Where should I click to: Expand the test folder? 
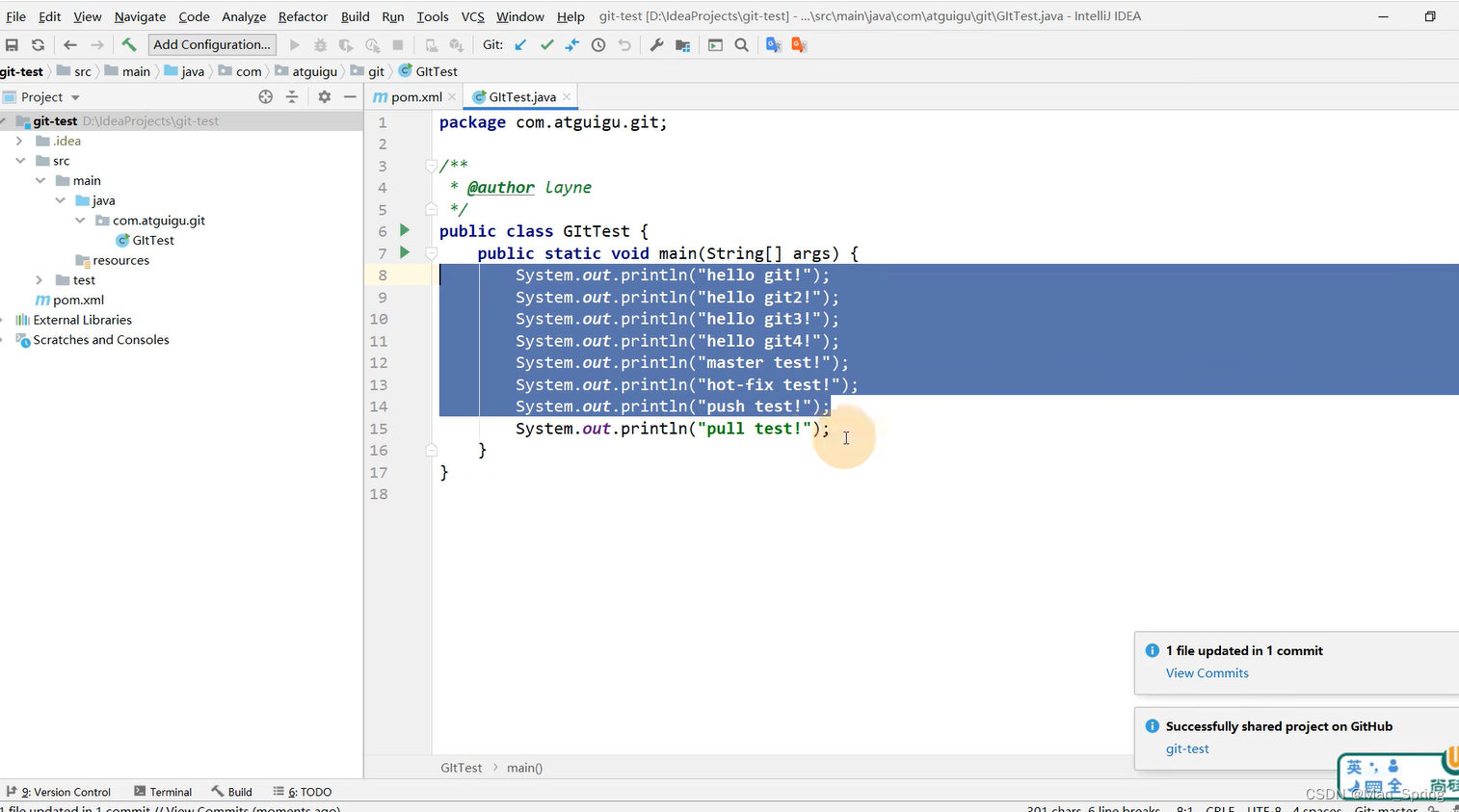[x=40, y=280]
